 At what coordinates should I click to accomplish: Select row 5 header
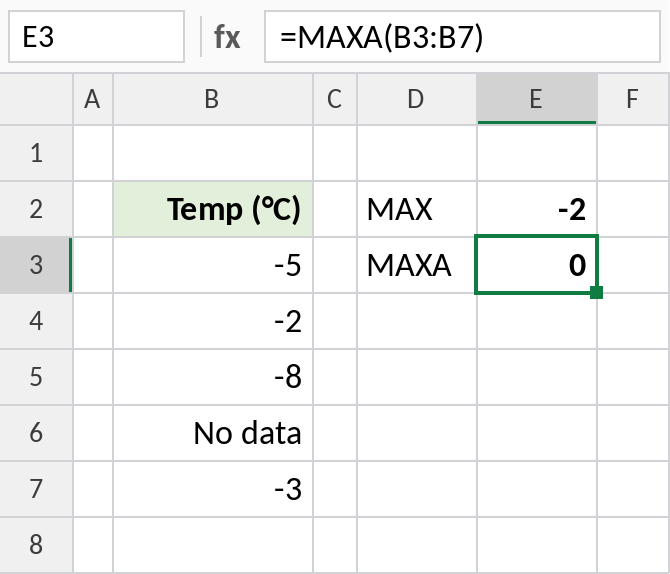tap(36, 377)
